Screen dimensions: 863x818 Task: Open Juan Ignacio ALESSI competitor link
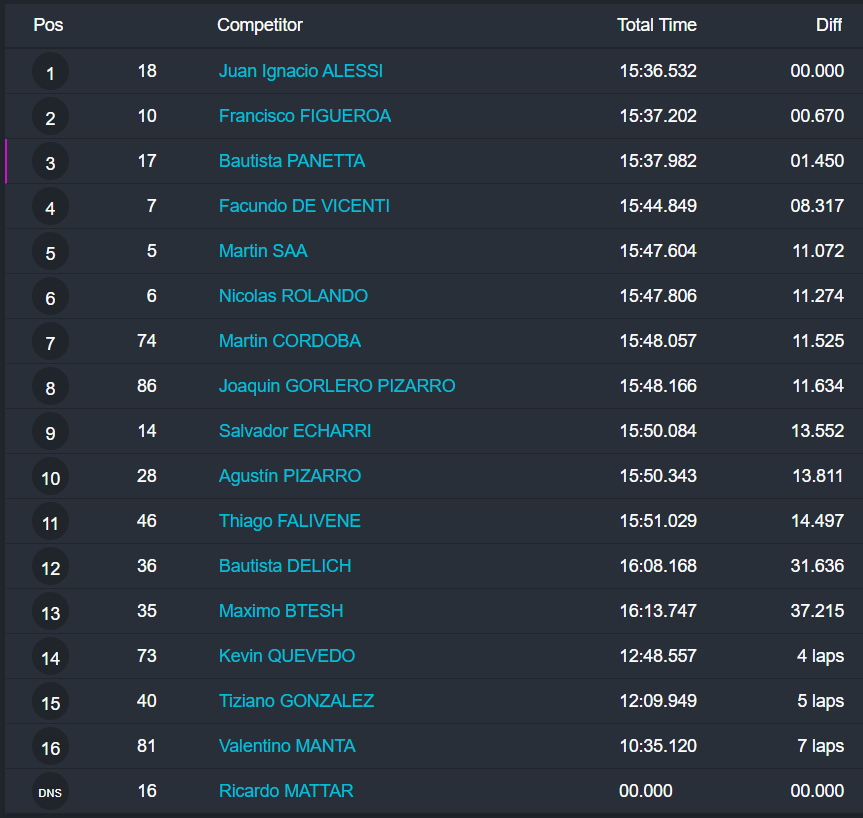(x=300, y=71)
